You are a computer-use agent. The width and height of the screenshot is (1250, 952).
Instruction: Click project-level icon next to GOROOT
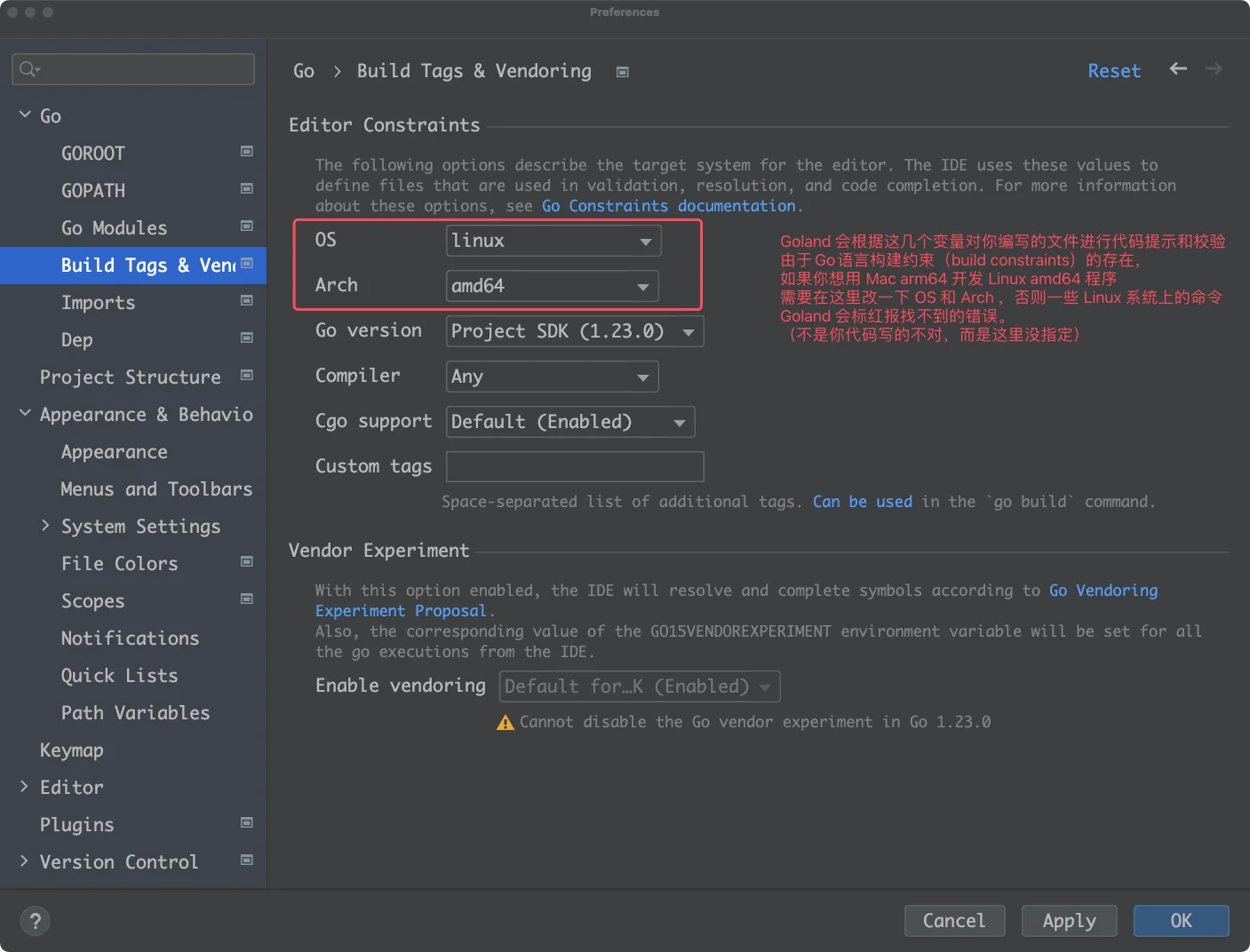(247, 152)
